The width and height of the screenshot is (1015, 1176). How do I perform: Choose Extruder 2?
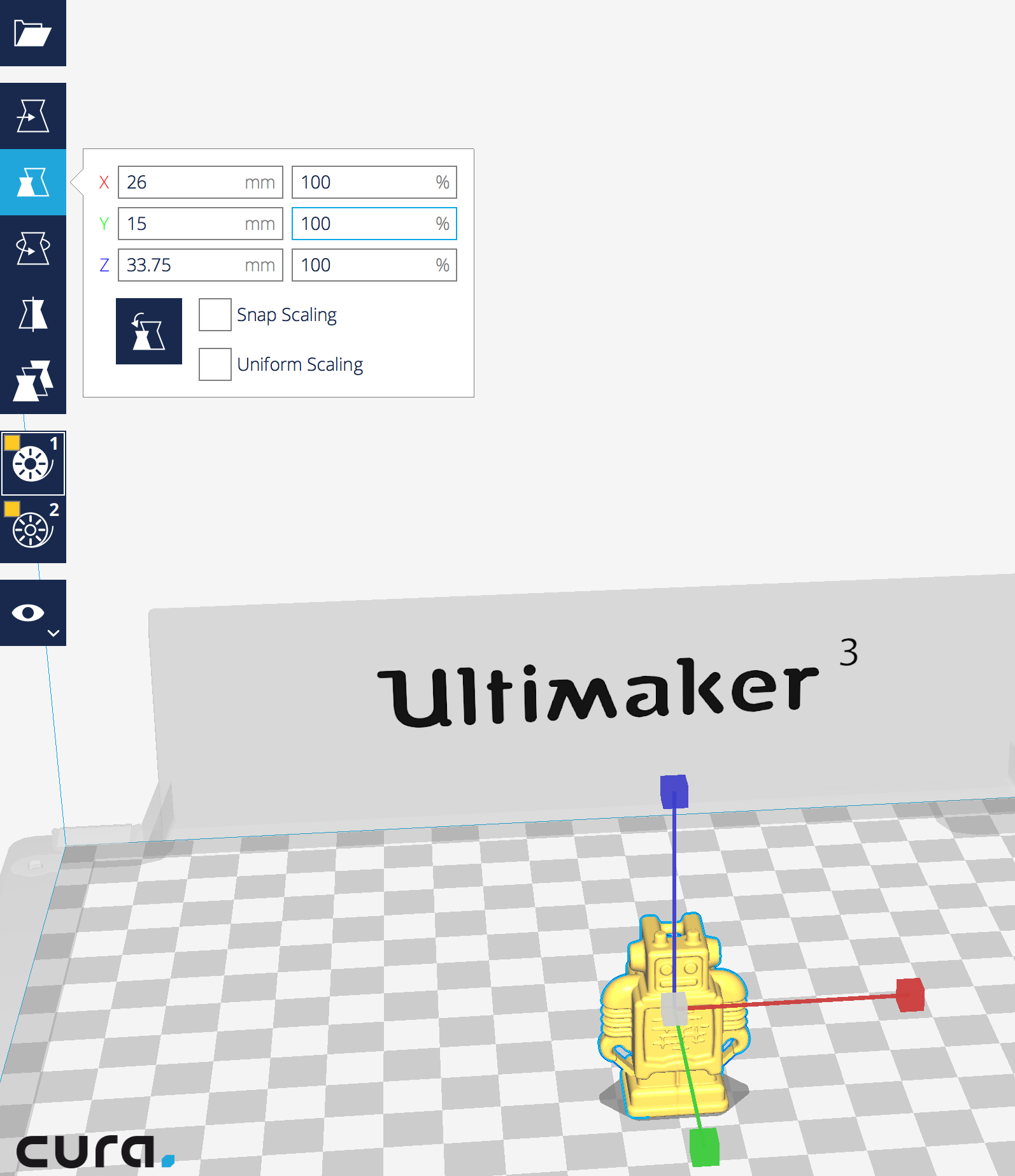click(33, 529)
